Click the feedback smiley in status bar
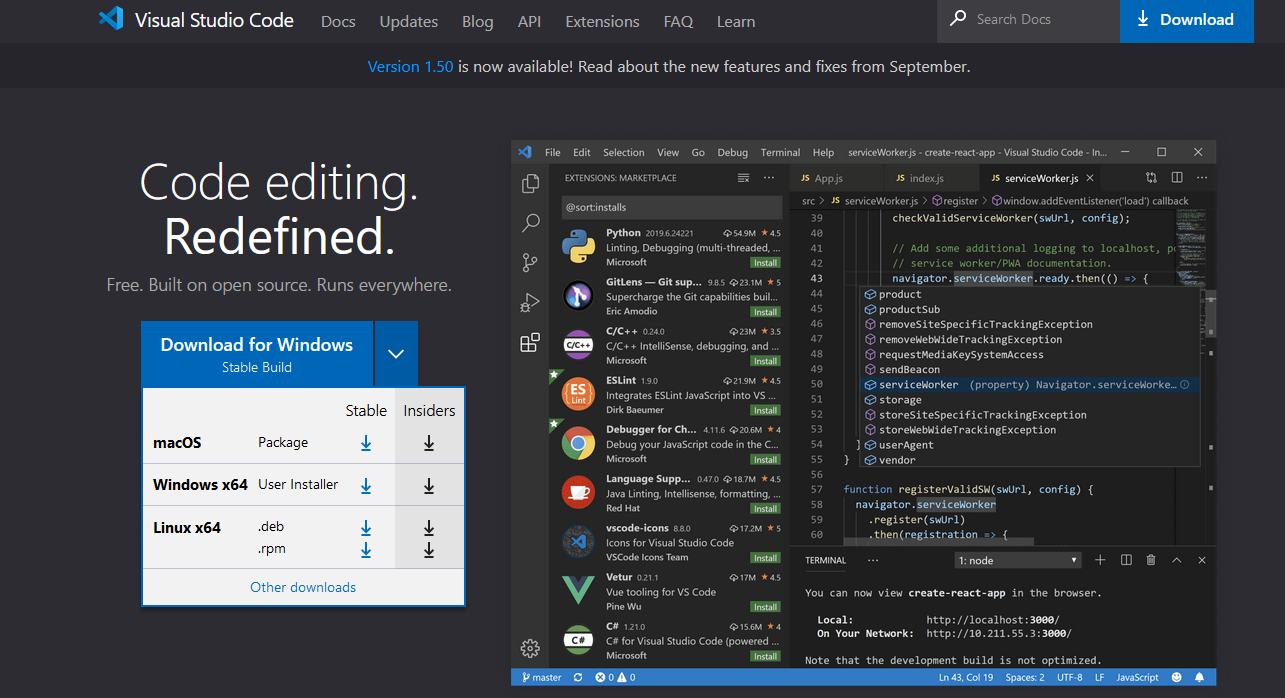Viewport: 1285px width, 698px height. coord(1176,677)
